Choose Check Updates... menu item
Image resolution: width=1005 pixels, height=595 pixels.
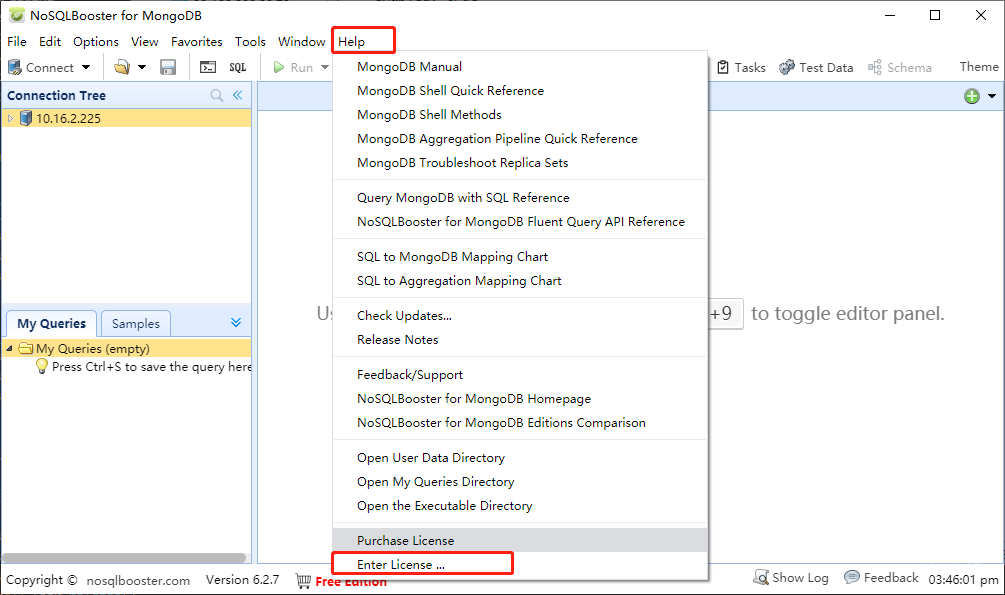(x=520, y=315)
